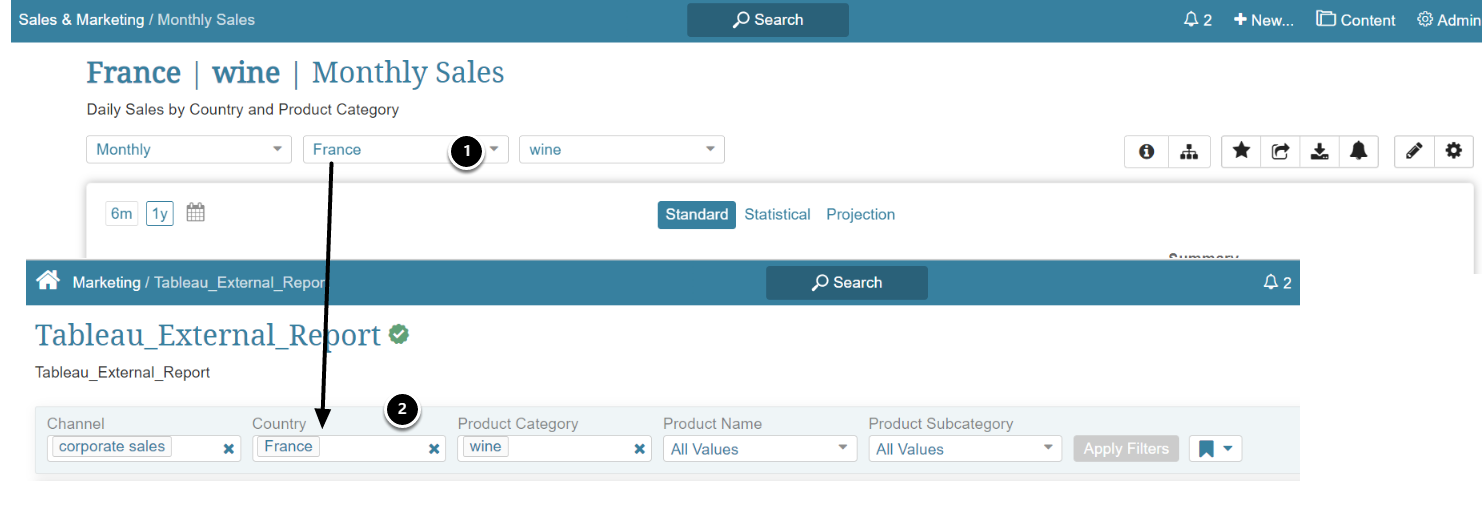Mark report as favorite with star
1482x521 pixels.
pyautogui.click(x=1241, y=151)
